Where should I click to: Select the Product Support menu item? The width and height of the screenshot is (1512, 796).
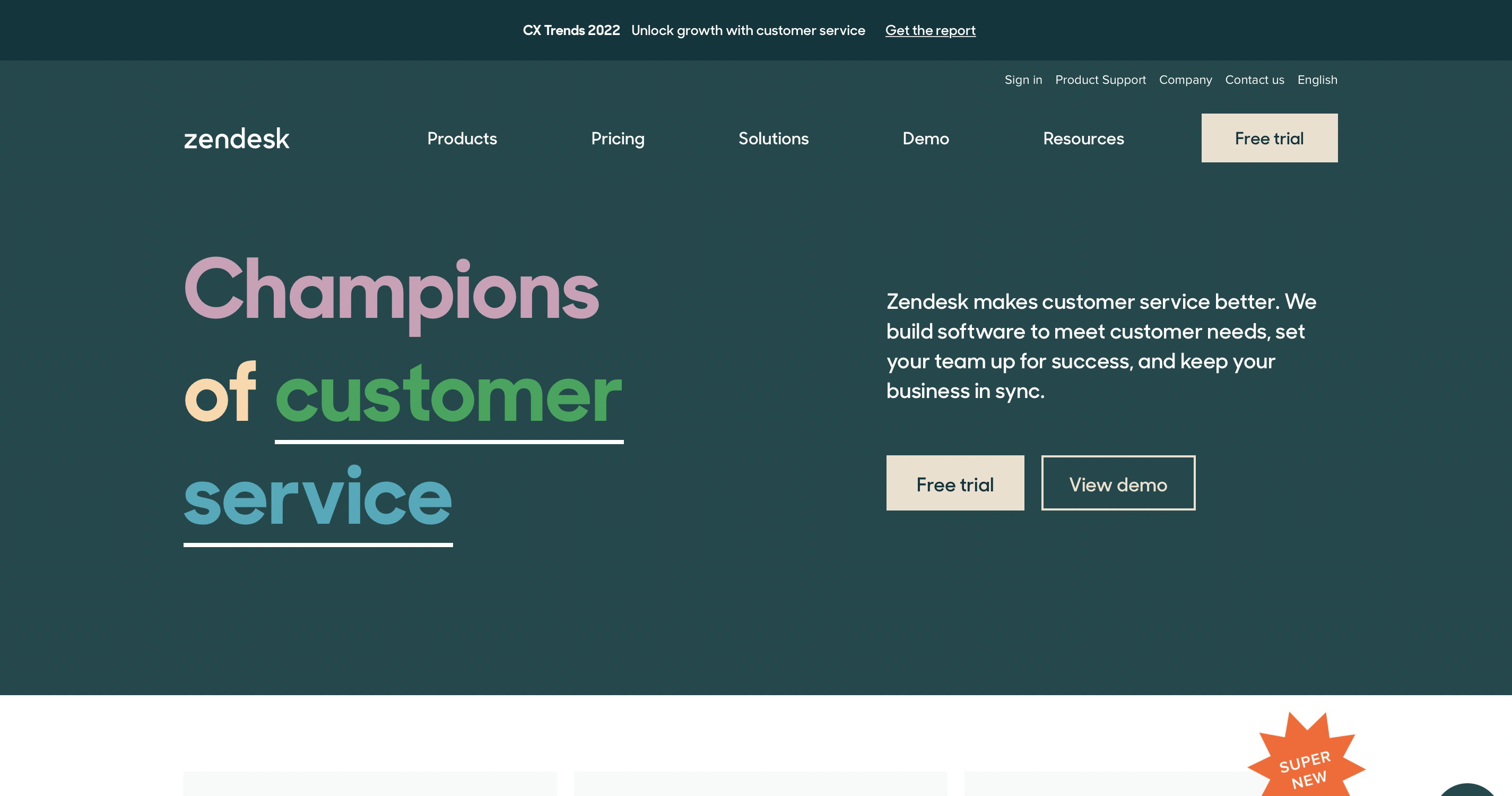tap(1100, 80)
